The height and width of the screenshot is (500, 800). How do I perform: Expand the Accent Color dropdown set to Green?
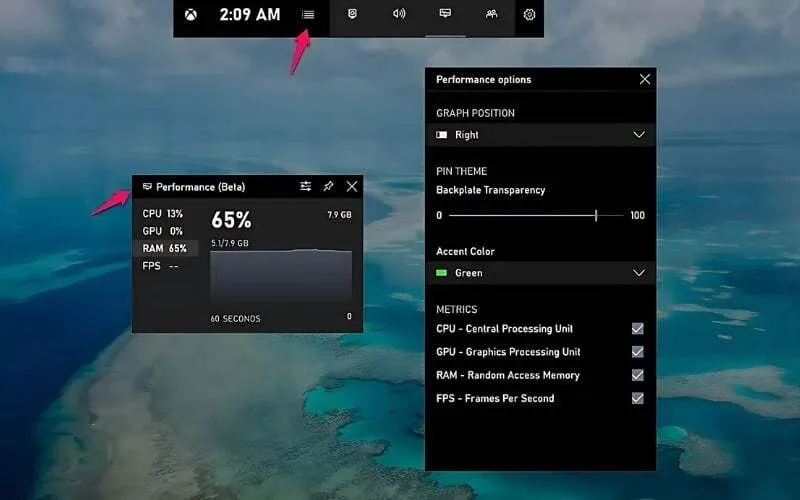click(540, 273)
